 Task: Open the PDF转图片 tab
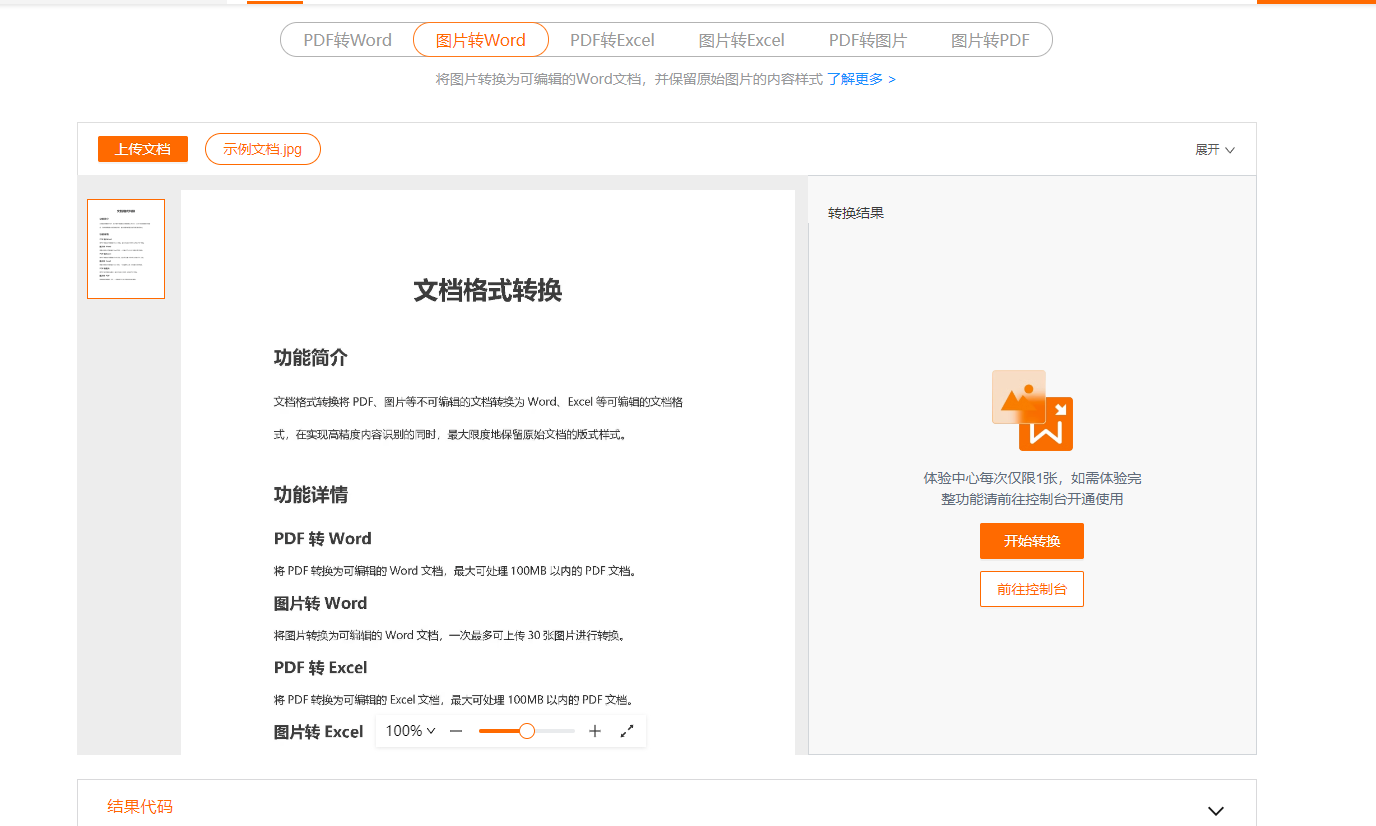coord(868,40)
